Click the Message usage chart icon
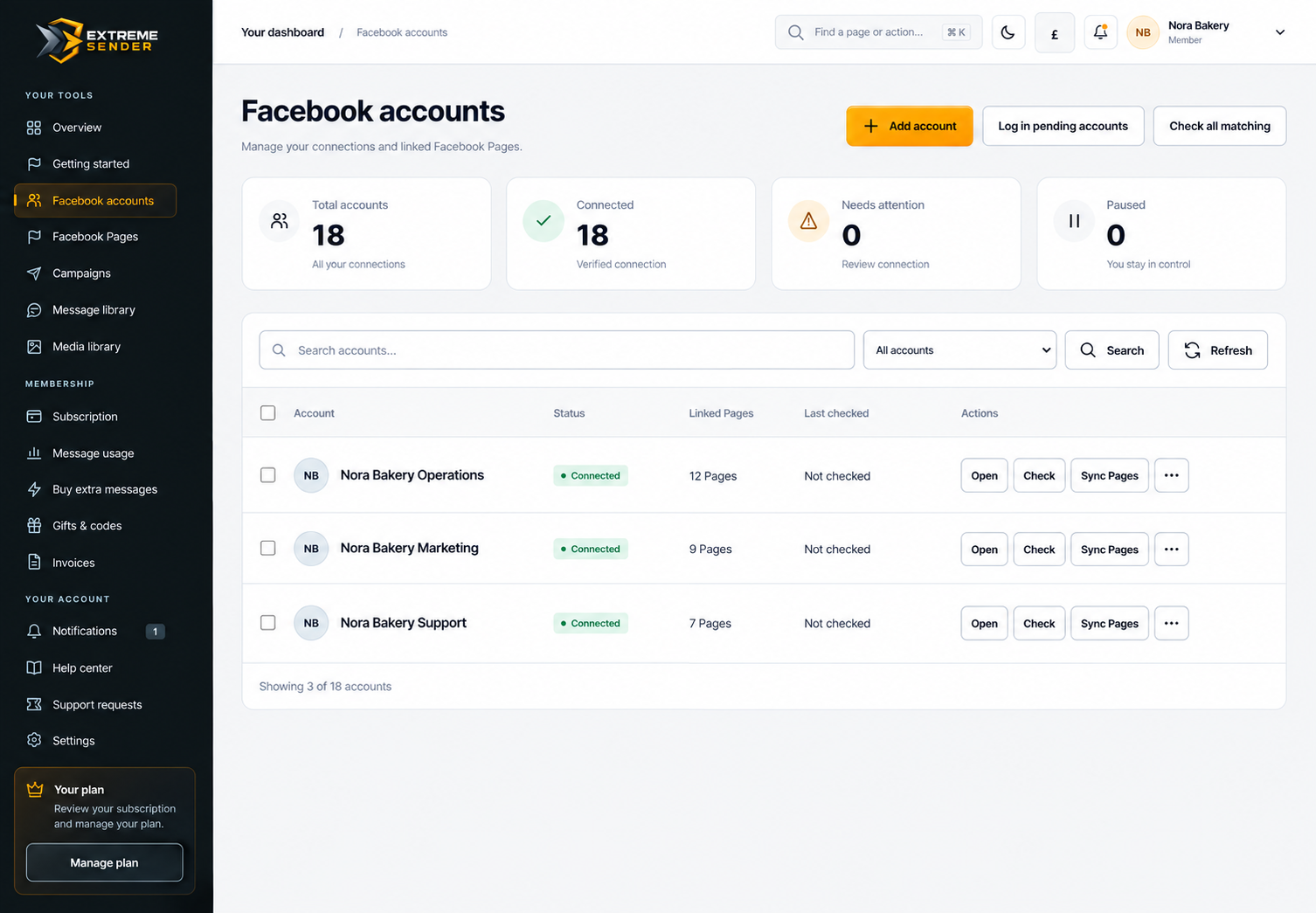Viewport: 1316px width, 913px height. 34,453
